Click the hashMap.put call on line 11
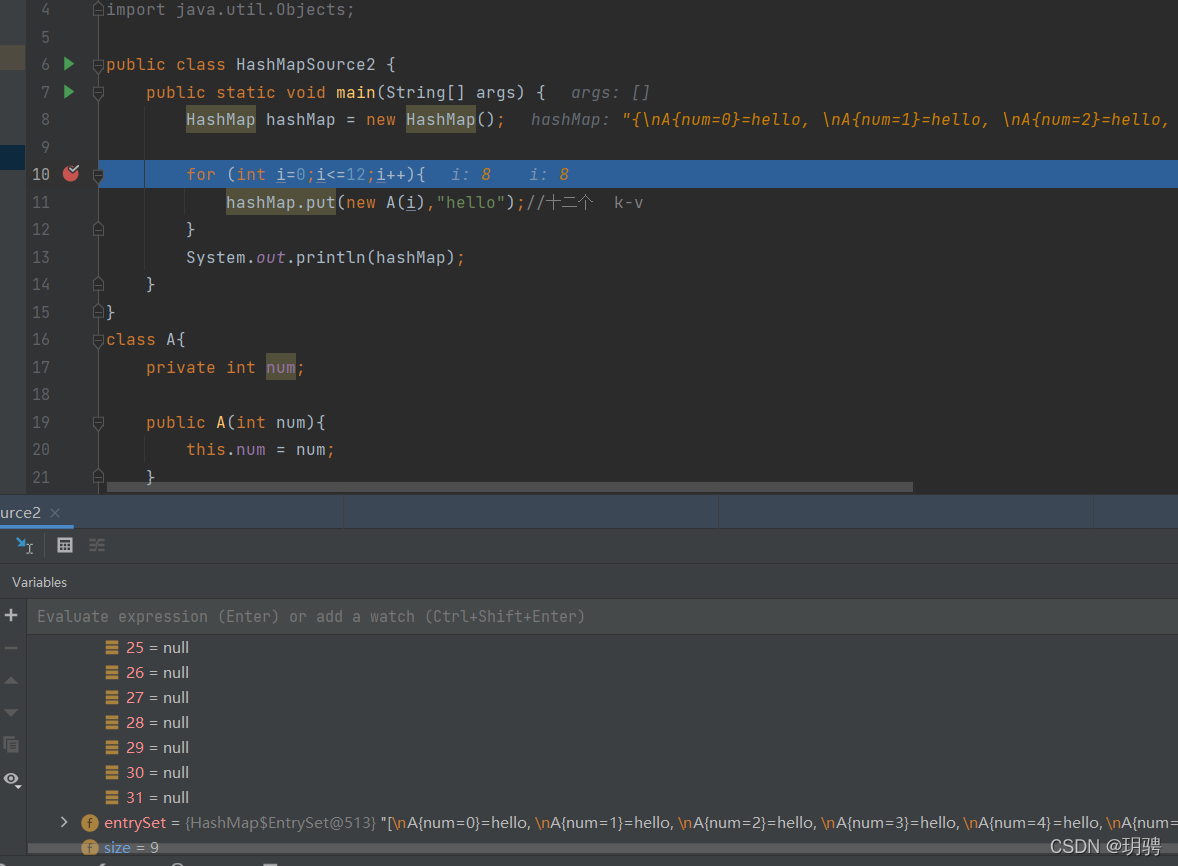Image resolution: width=1178 pixels, height=866 pixels. coord(280,202)
